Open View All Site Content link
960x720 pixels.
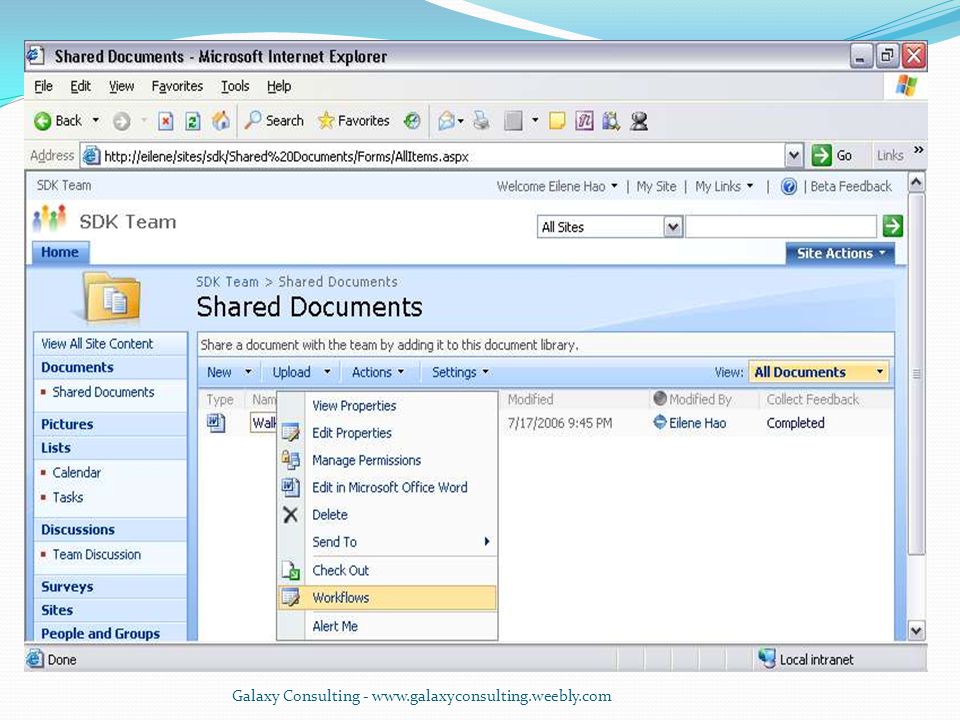[x=97, y=343]
